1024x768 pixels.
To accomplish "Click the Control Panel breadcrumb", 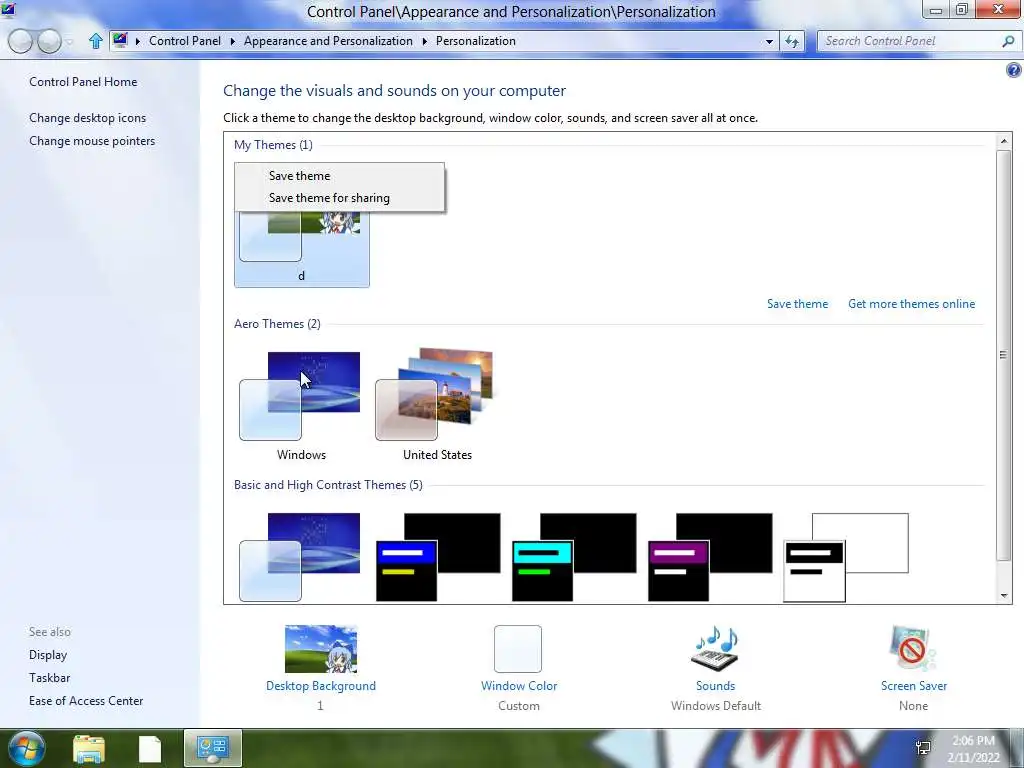I will [x=185, y=41].
